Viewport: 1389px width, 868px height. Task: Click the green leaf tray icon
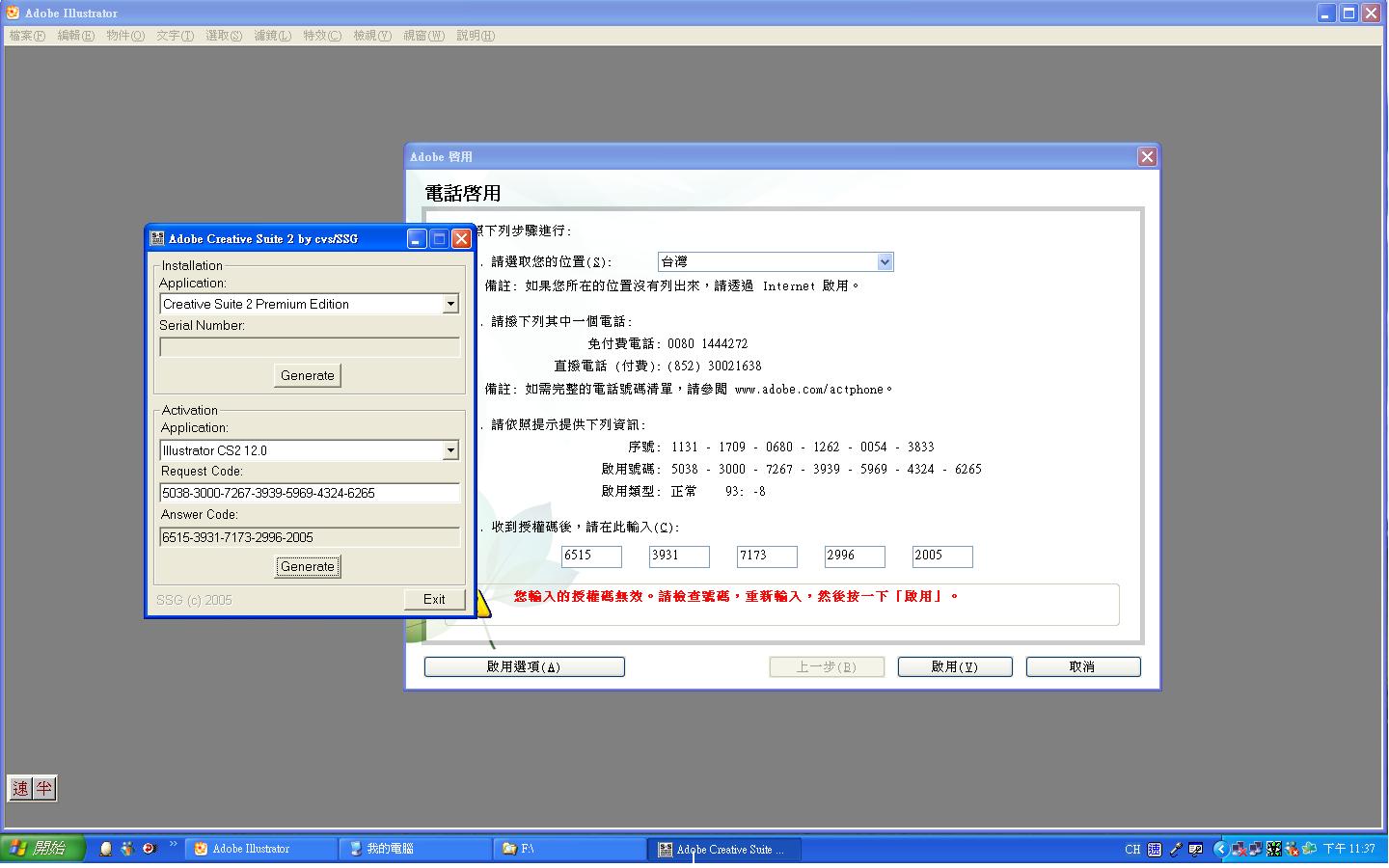tap(1309, 850)
